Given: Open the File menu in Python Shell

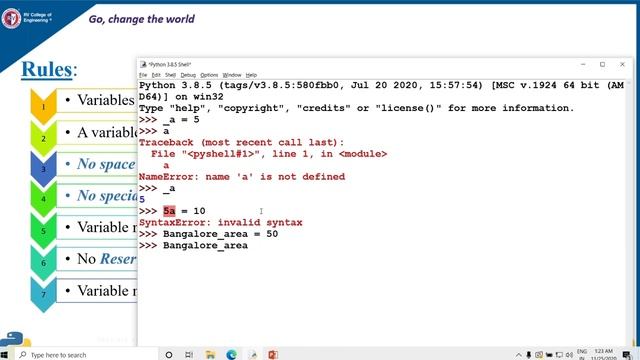Looking at the screenshot, I should 143,75.
